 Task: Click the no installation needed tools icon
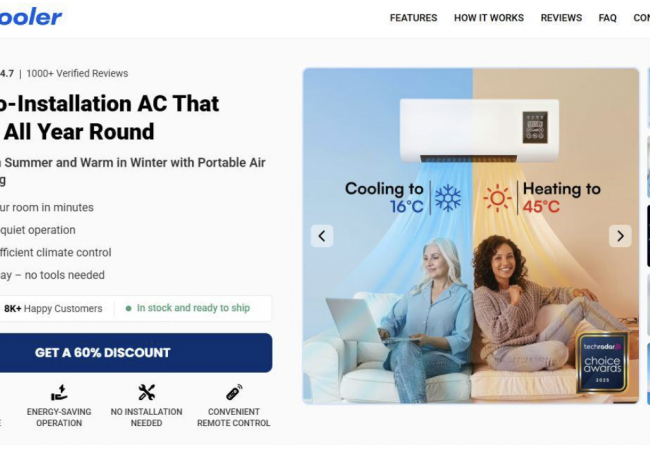pyautogui.click(x=146, y=392)
